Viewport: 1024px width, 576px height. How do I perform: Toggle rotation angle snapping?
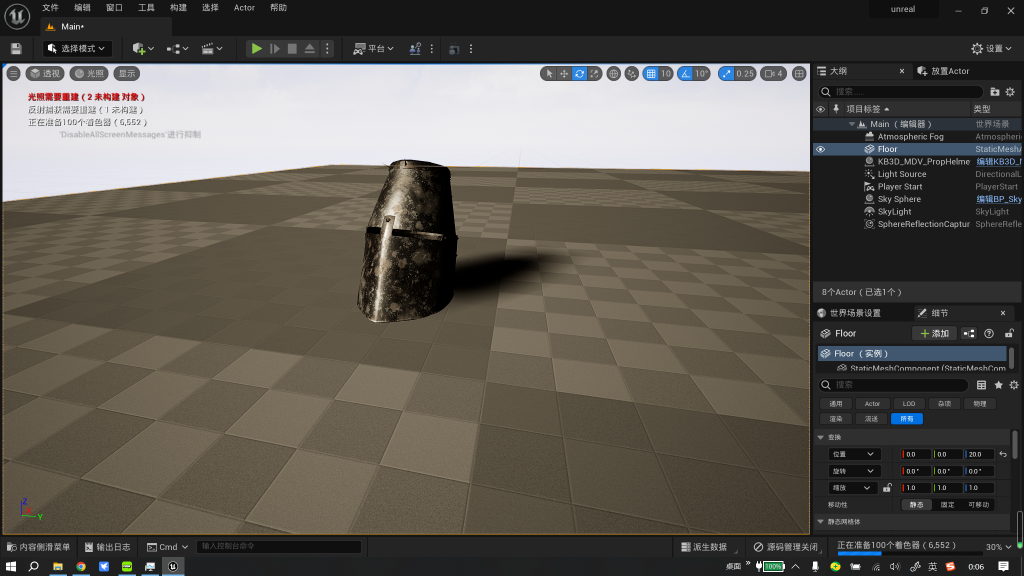pos(685,74)
